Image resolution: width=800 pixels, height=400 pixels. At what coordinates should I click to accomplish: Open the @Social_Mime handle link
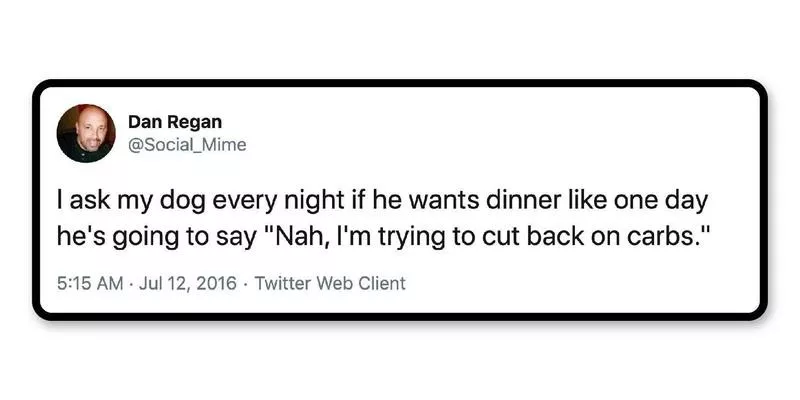(187, 145)
